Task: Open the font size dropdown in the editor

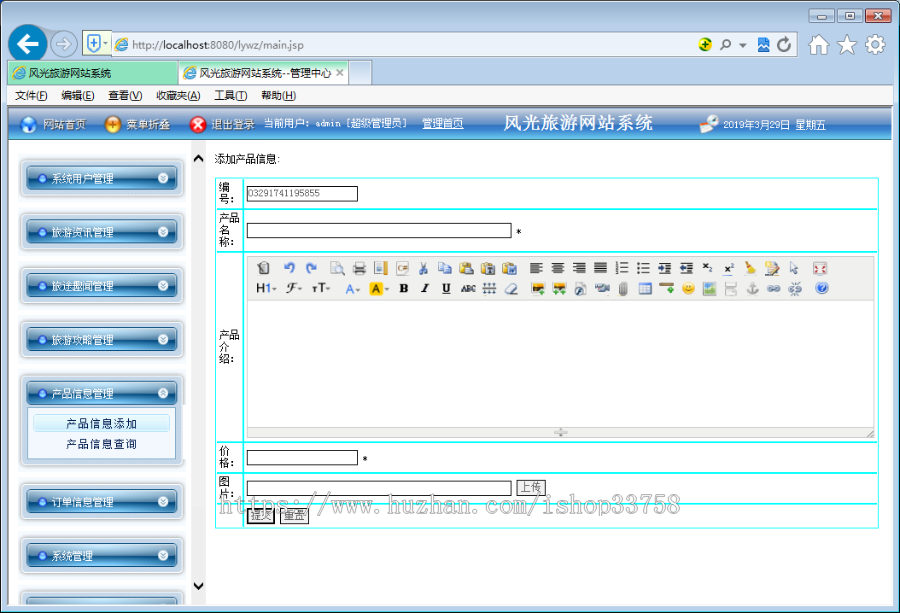Action: [x=320, y=290]
